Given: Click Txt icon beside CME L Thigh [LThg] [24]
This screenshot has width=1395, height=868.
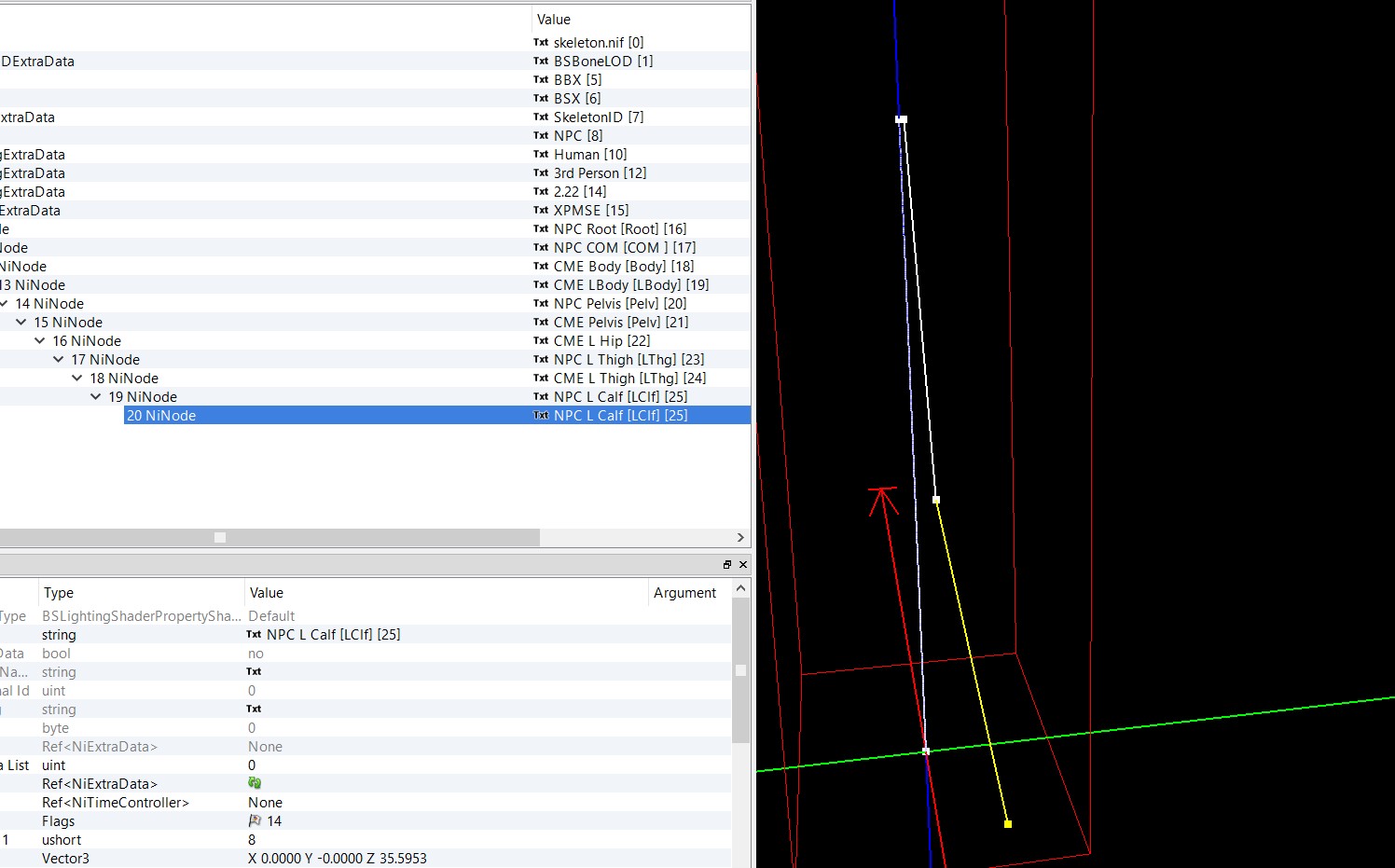Looking at the screenshot, I should [x=541, y=379].
